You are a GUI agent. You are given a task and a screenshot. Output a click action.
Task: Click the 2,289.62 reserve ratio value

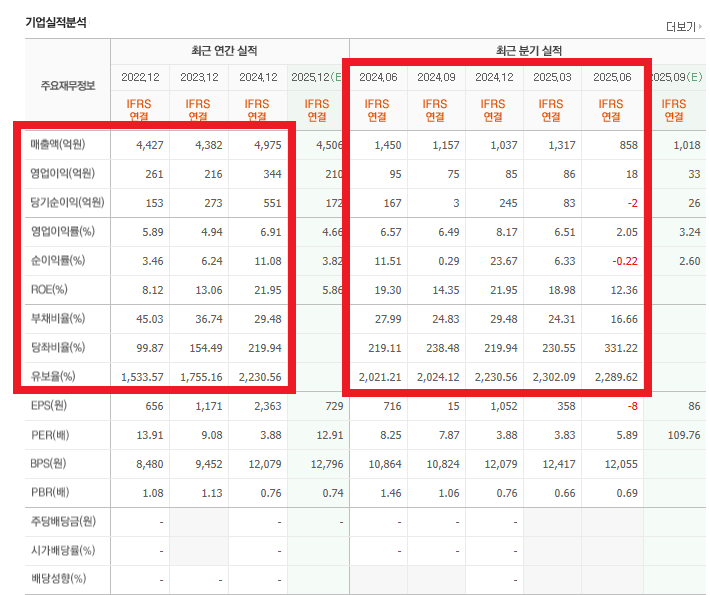coord(616,377)
